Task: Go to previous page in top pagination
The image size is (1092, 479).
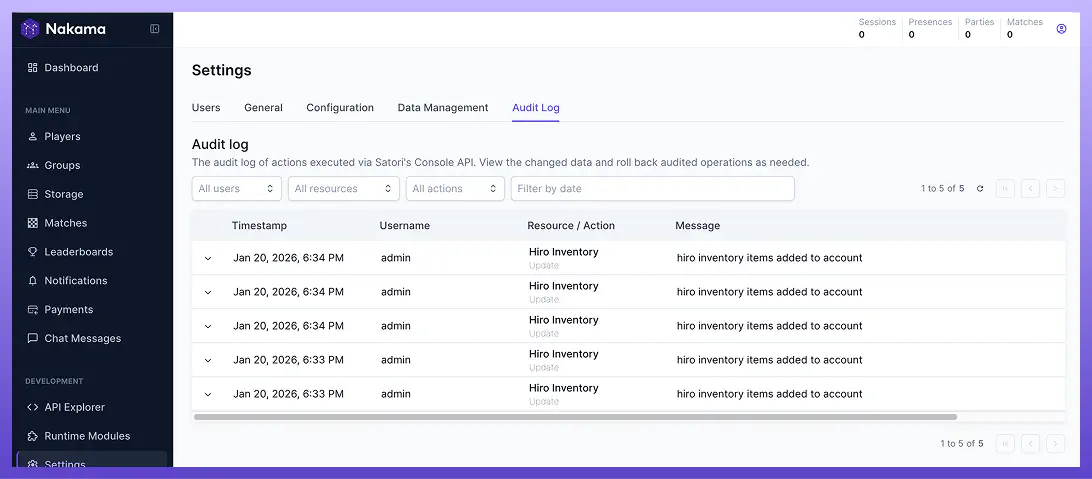Action: pos(1031,189)
